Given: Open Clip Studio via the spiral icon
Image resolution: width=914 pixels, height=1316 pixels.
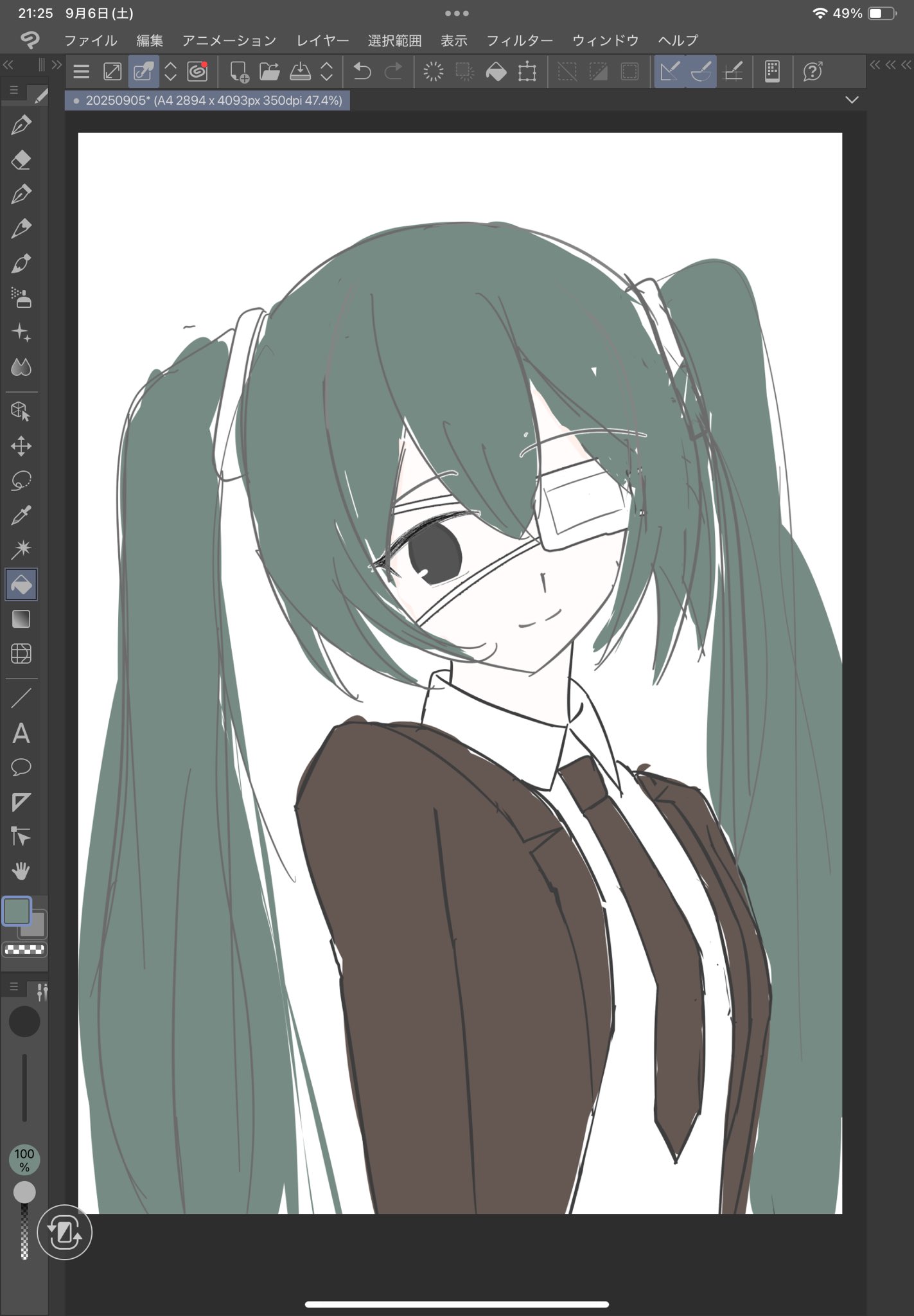Looking at the screenshot, I should pos(198,71).
